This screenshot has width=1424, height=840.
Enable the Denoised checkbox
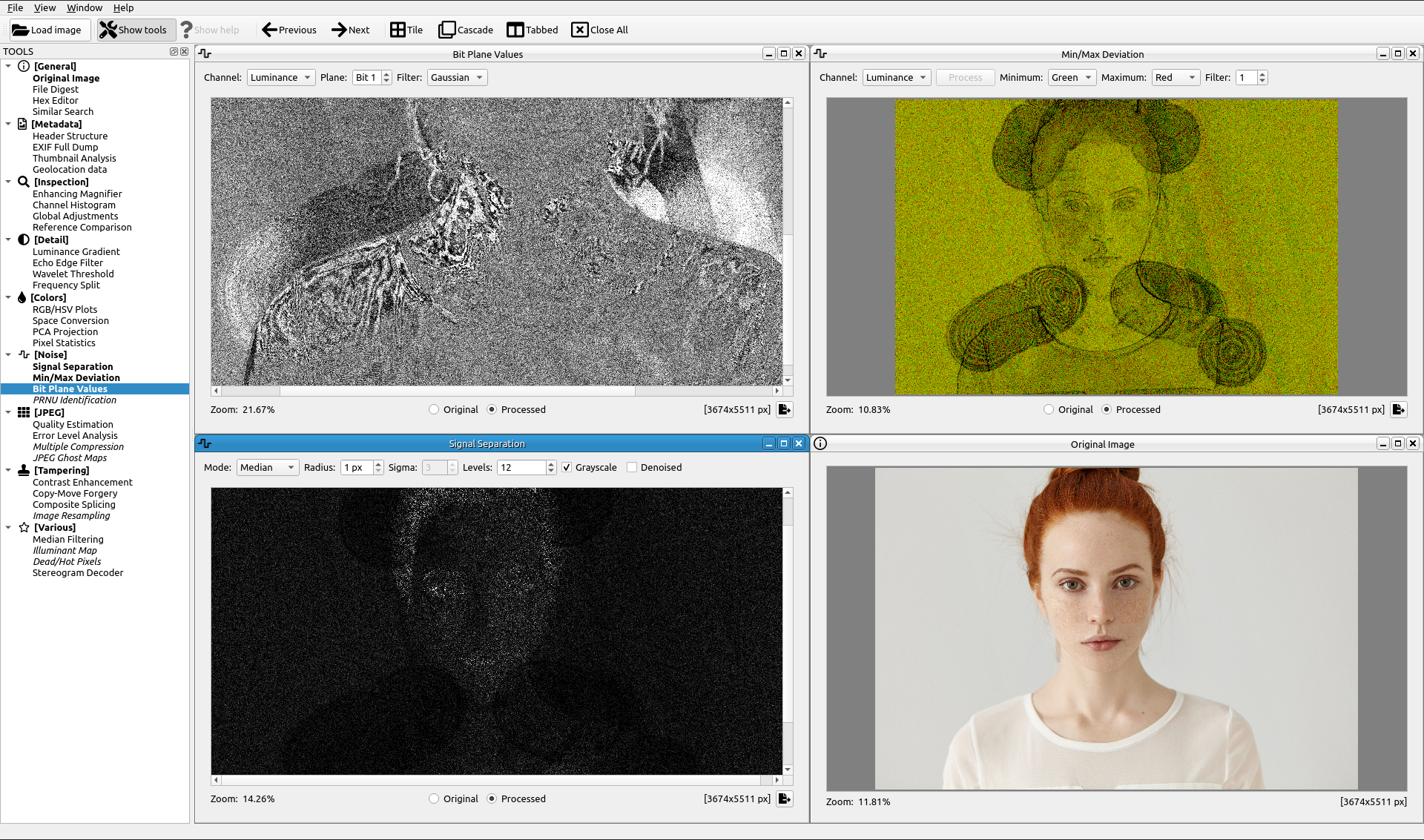point(632,467)
